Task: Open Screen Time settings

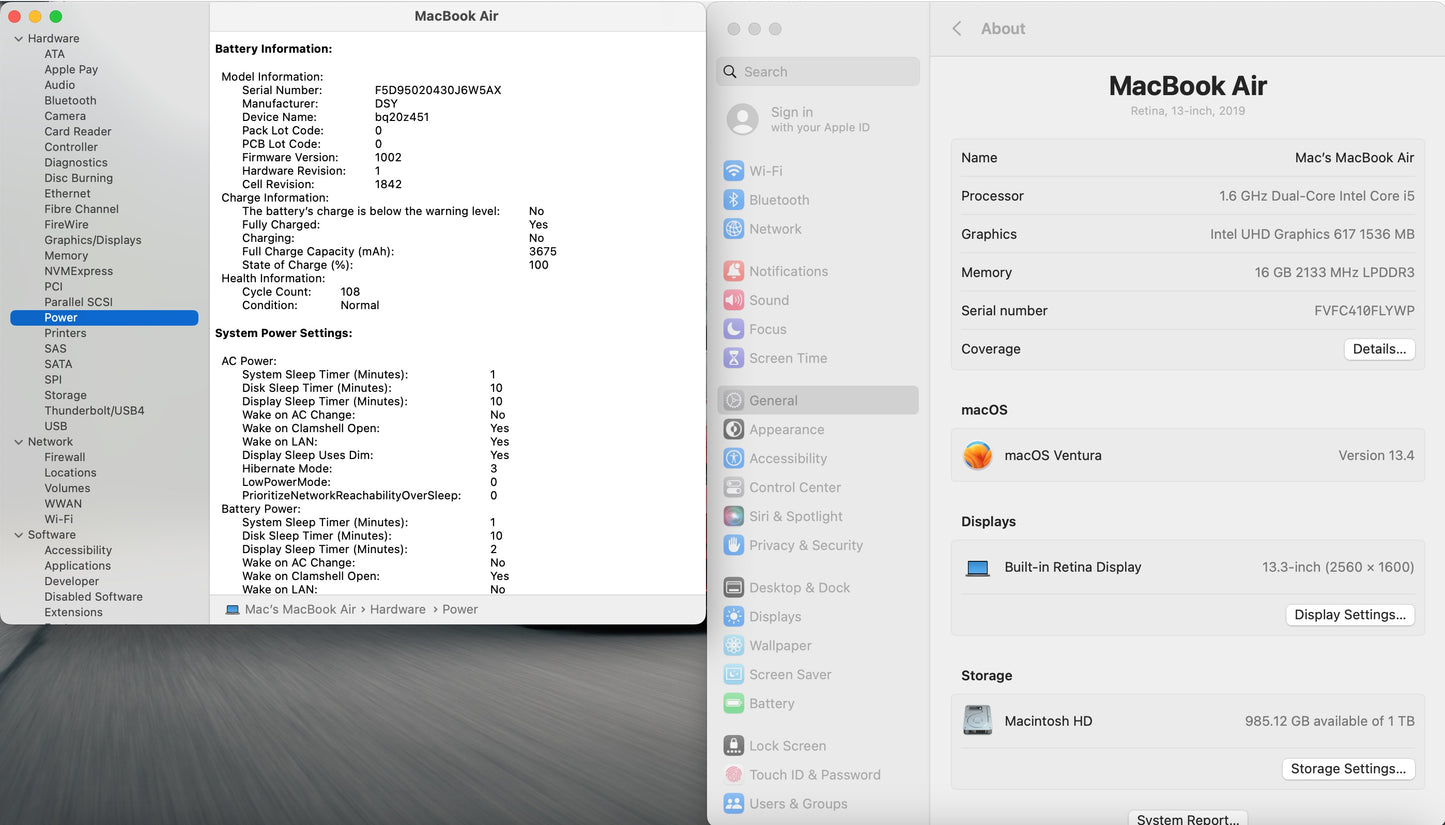Action: point(789,357)
